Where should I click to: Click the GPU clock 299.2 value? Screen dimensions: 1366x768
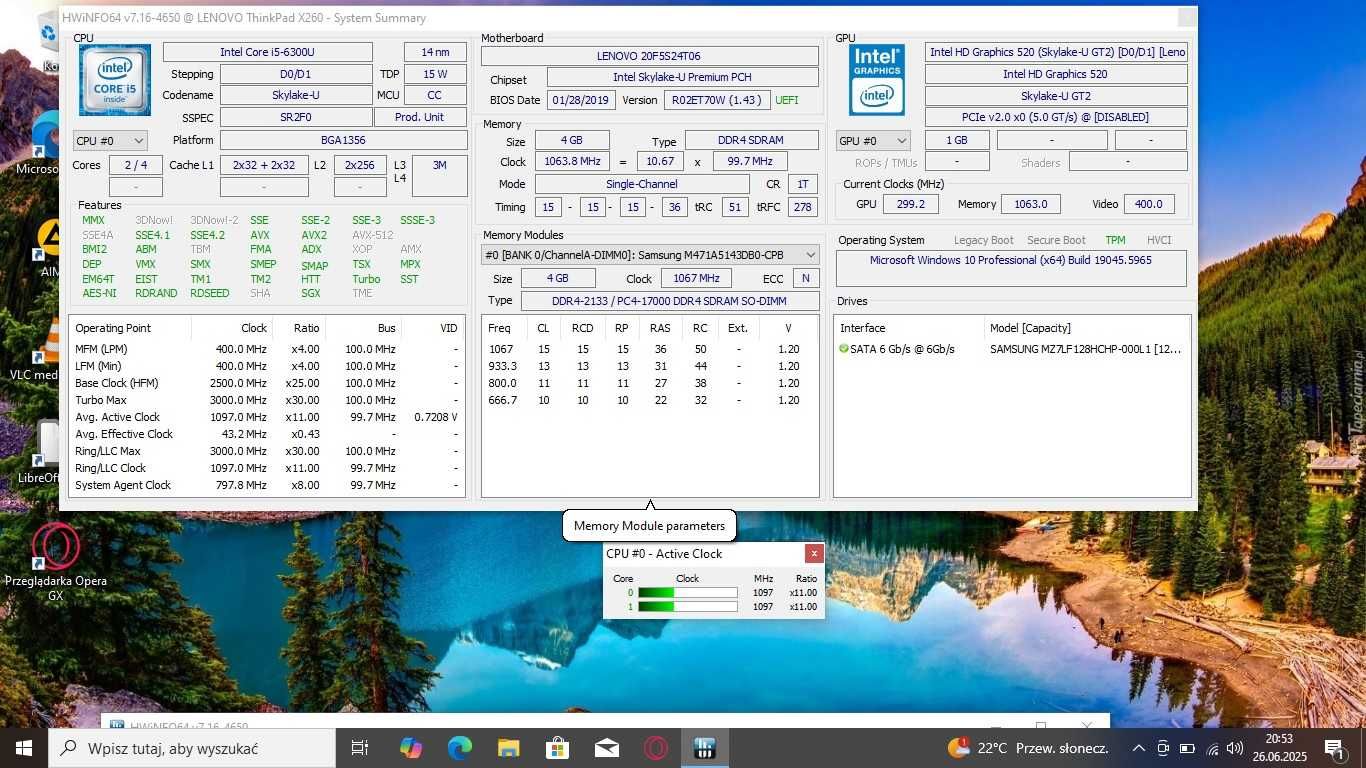click(x=911, y=204)
